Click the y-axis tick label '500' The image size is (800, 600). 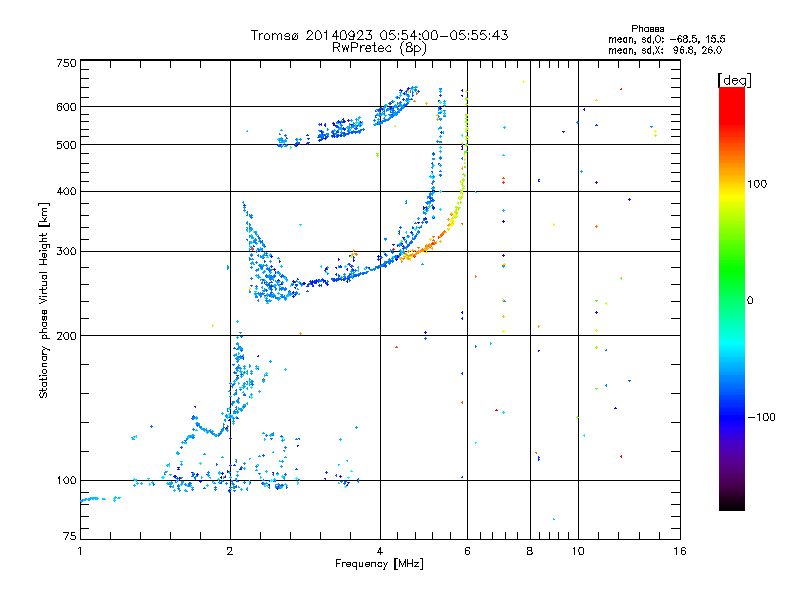pyautogui.click(x=66, y=145)
